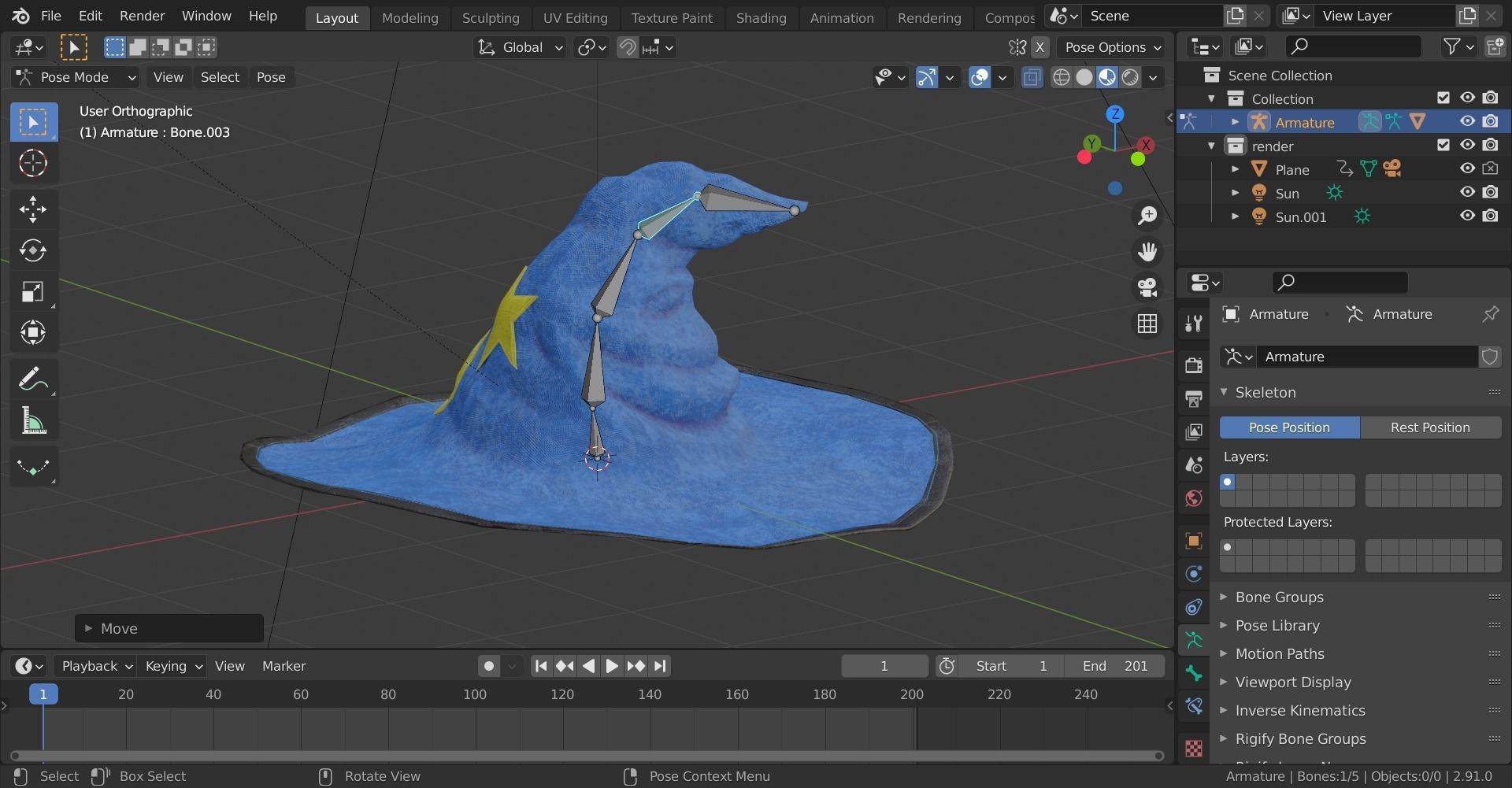This screenshot has width=1512, height=788.
Task: Expand the Move operator panel
Action: (x=169, y=628)
